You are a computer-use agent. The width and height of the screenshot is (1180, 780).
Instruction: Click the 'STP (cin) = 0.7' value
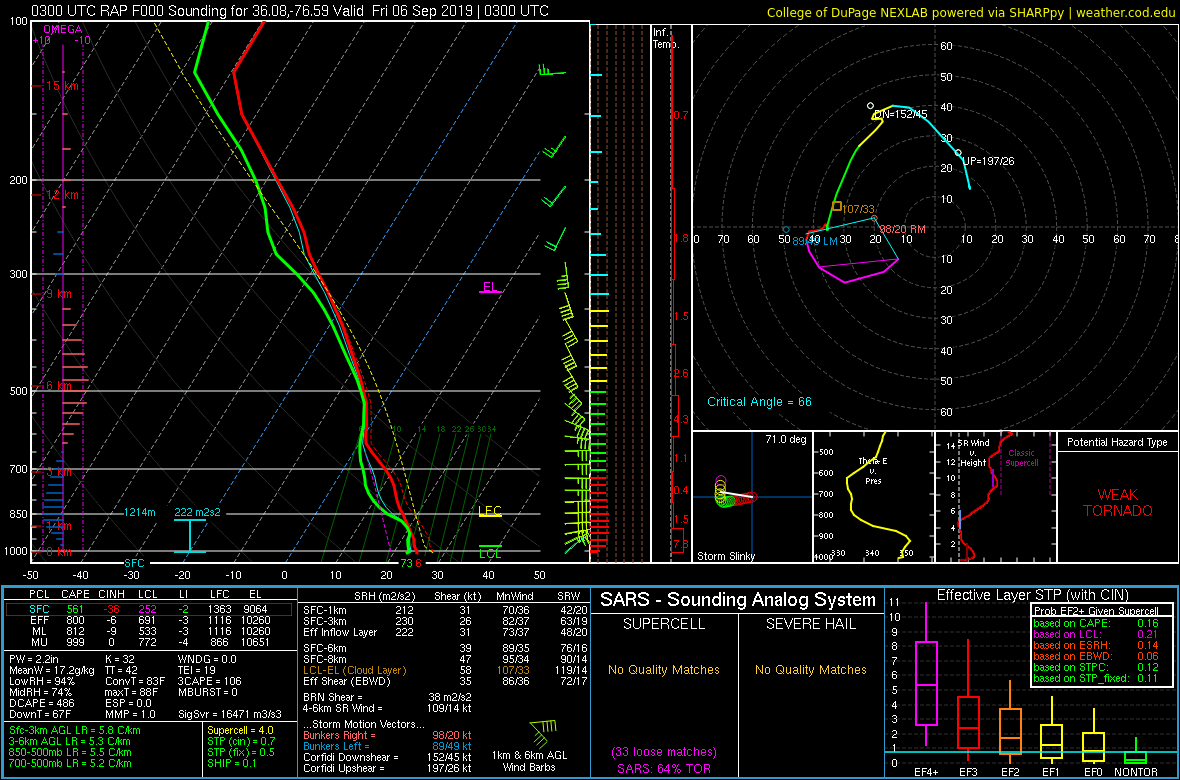(x=241, y=742)
